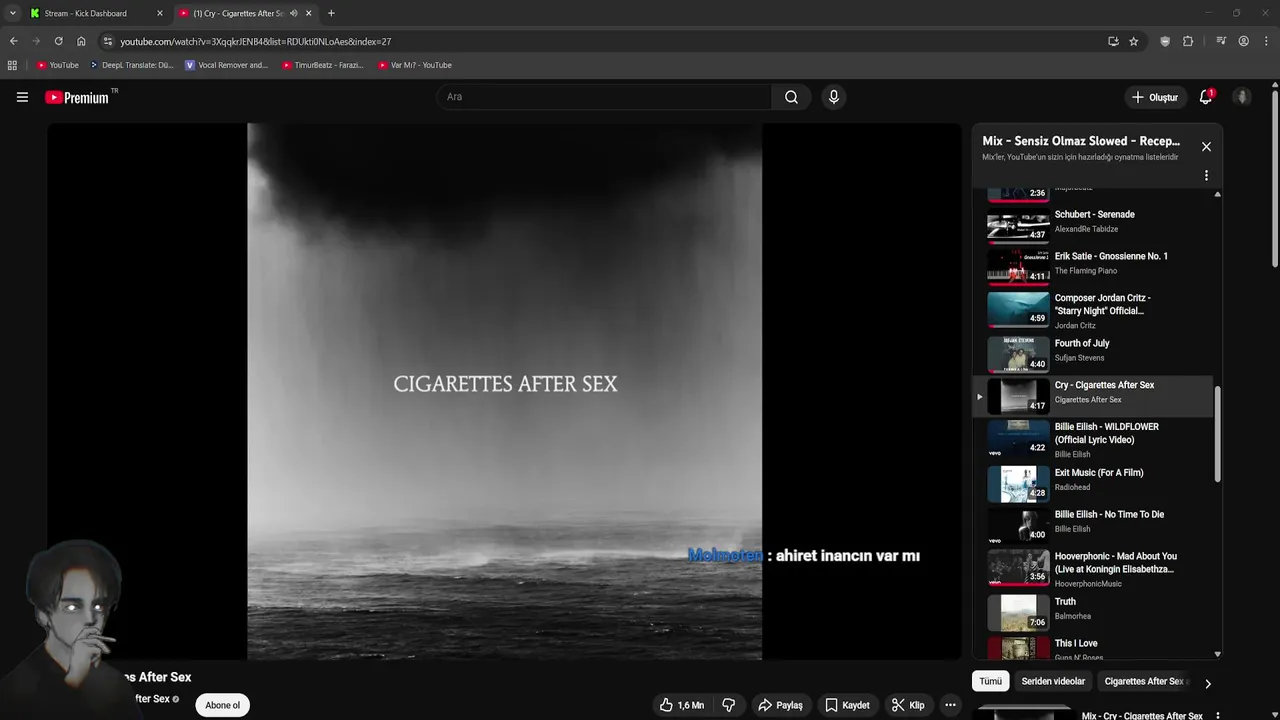The width and height of the screenshot is (1280, 720).
Task: Show more filter chips with arrow
Action: pos(1207,684)
